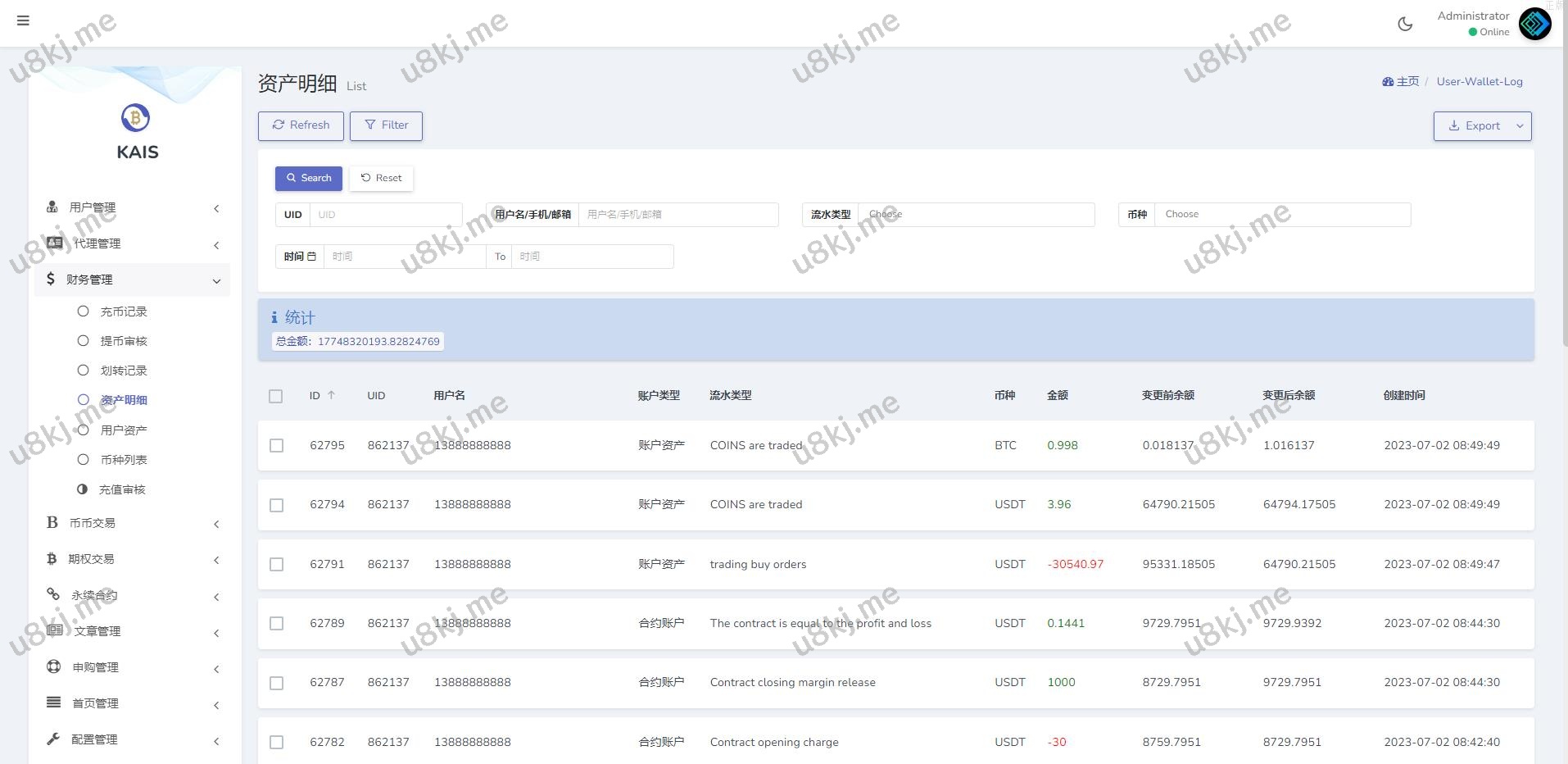This screenshot has height=764, width=1568.
Task: Expand the Export dropdown arrow
Action: tap(1520, 126)
